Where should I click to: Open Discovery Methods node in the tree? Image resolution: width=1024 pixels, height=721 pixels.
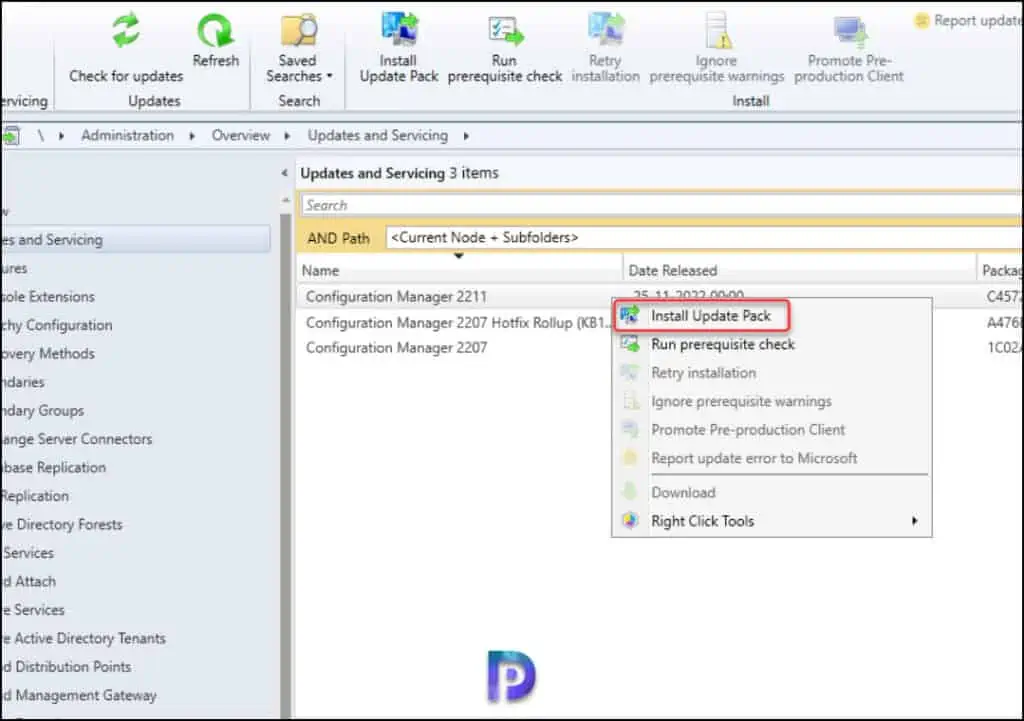point(48,353)
